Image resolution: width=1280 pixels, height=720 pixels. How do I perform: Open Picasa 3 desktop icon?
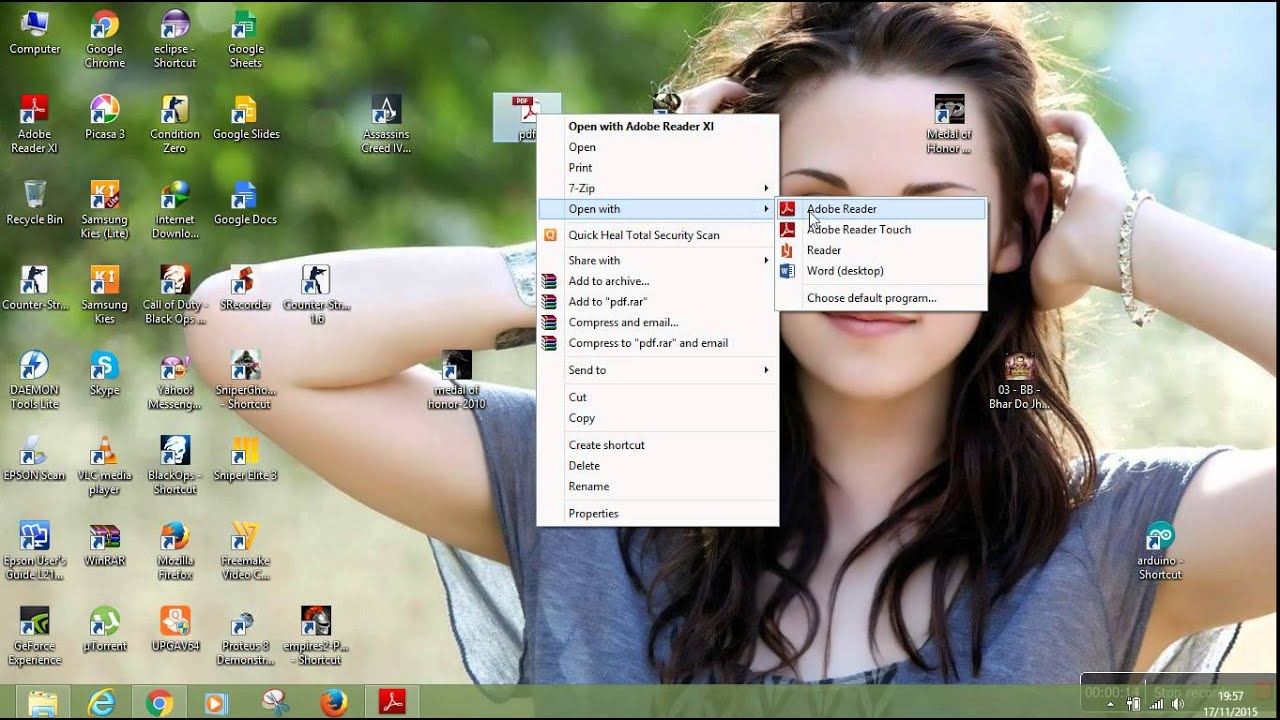(x=104, y=118)
